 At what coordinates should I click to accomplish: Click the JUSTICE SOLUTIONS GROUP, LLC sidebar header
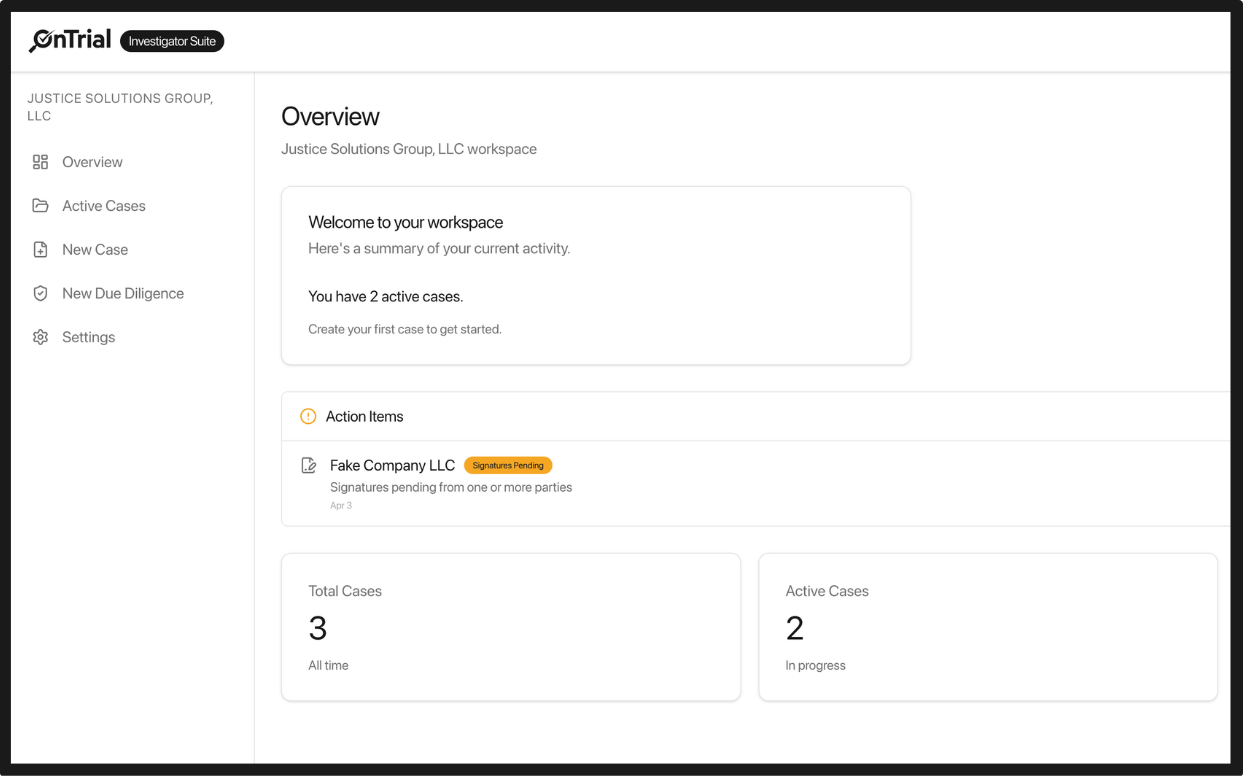120,107
